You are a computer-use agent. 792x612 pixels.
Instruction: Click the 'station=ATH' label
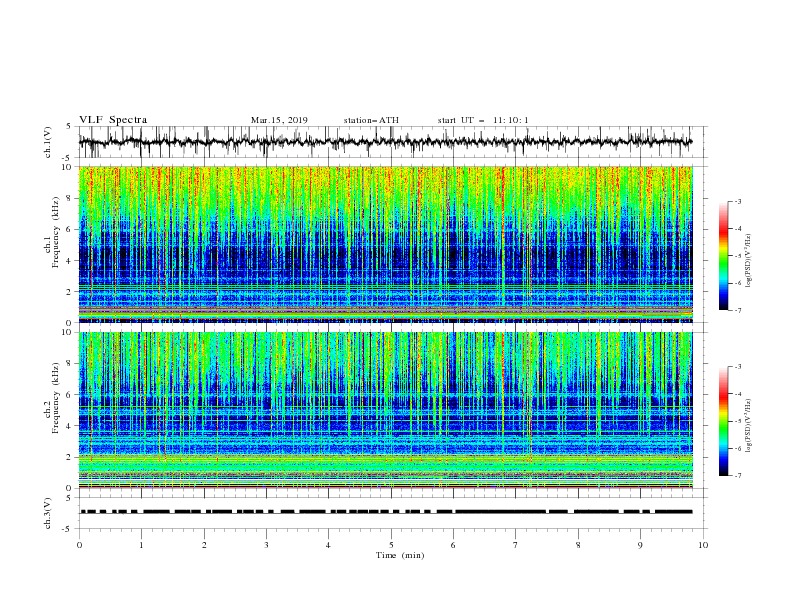[x=371, y=120]
